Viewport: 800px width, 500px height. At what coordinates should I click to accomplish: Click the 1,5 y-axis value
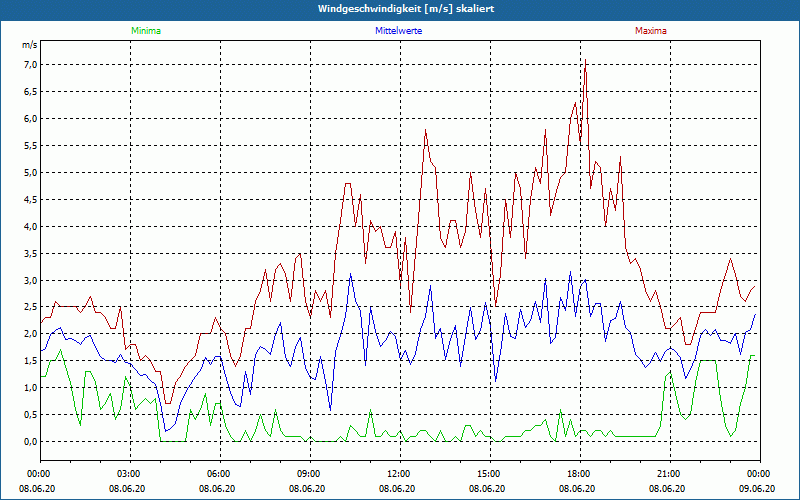(x=31, y=361)
